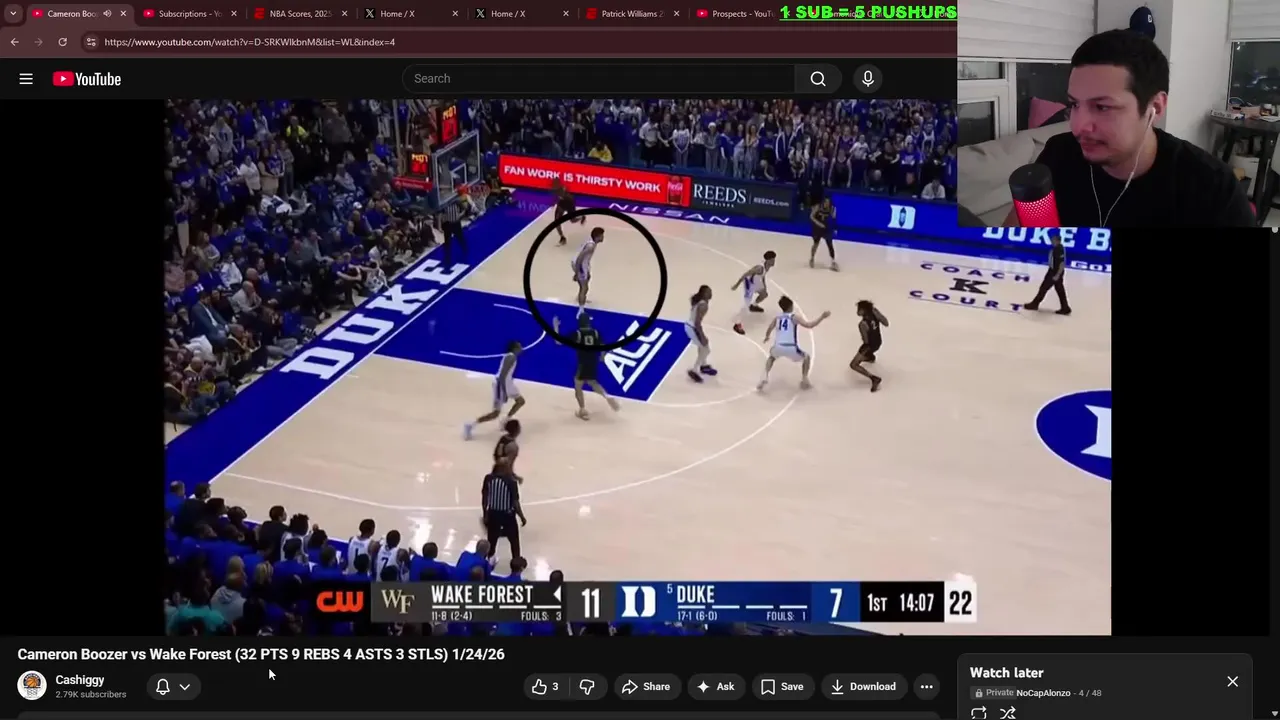Open the YouTube hamburger guide menu

tap(26, 79)
